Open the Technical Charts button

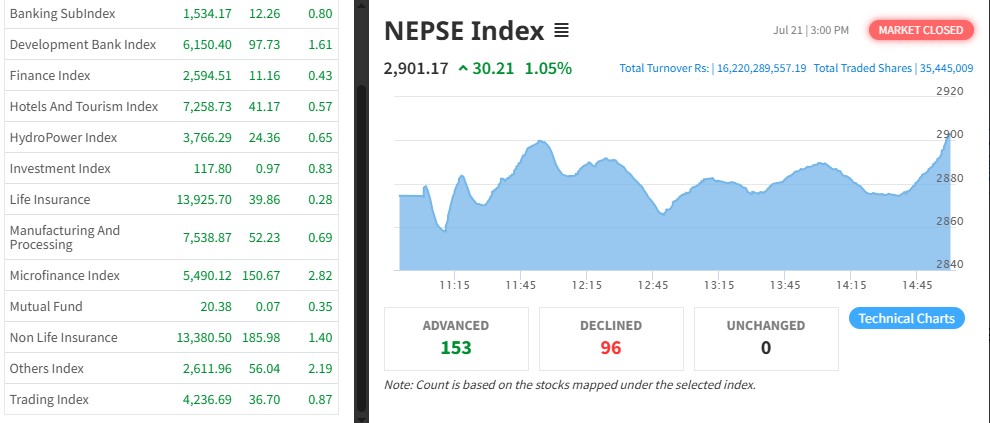(906, 318)
